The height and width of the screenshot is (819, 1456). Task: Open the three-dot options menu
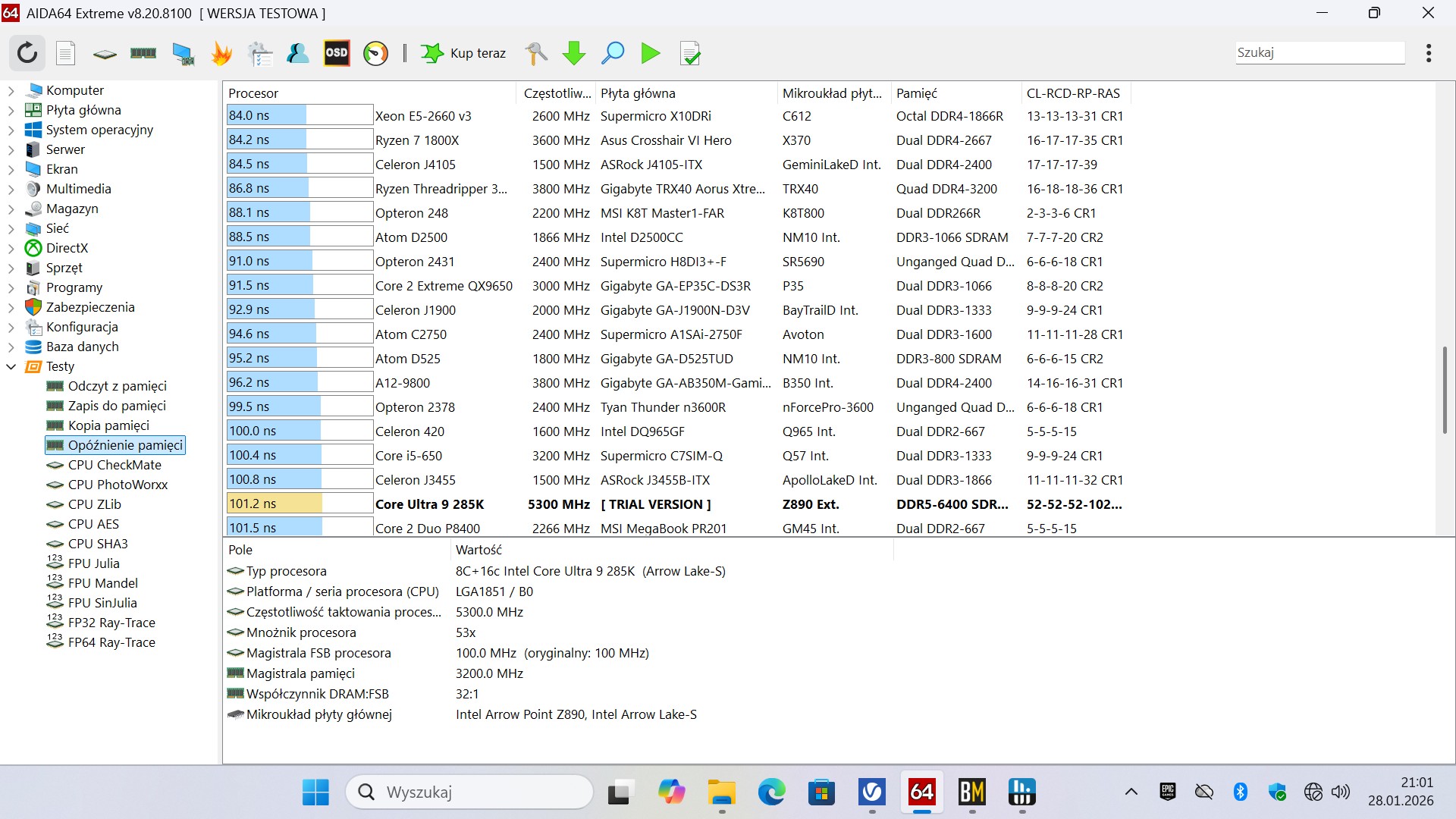[x=1429, y=53]
